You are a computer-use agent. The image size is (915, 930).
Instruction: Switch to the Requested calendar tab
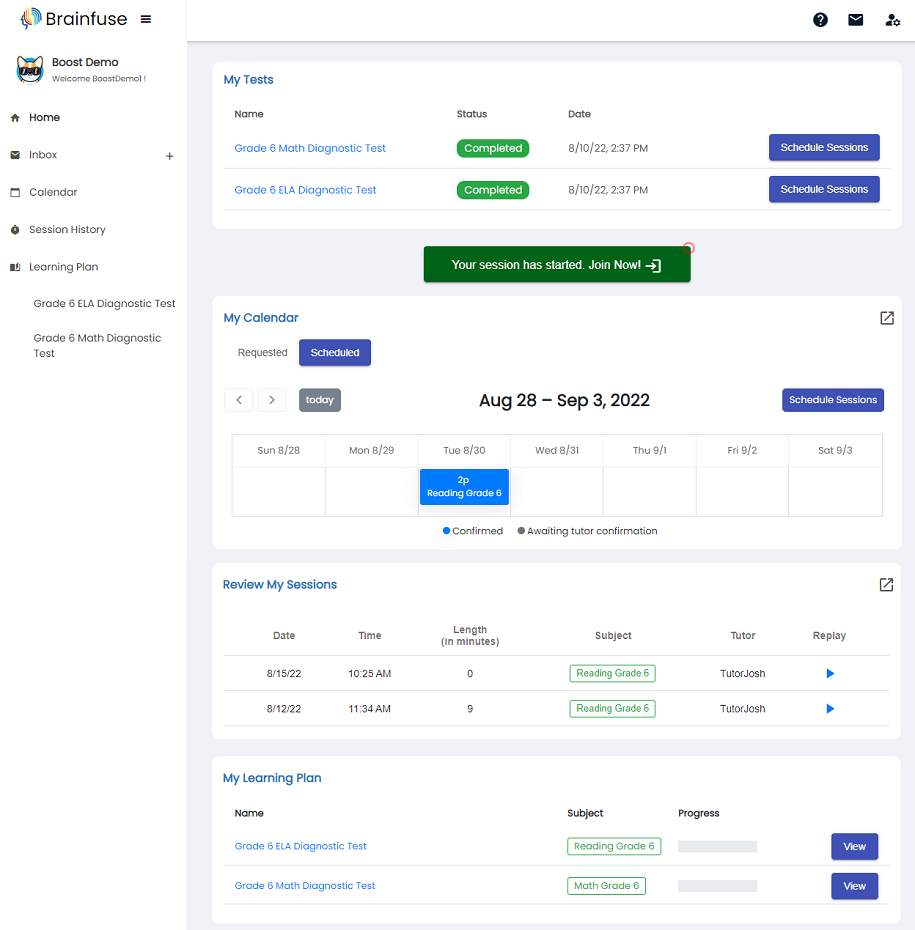pos(262,353)
